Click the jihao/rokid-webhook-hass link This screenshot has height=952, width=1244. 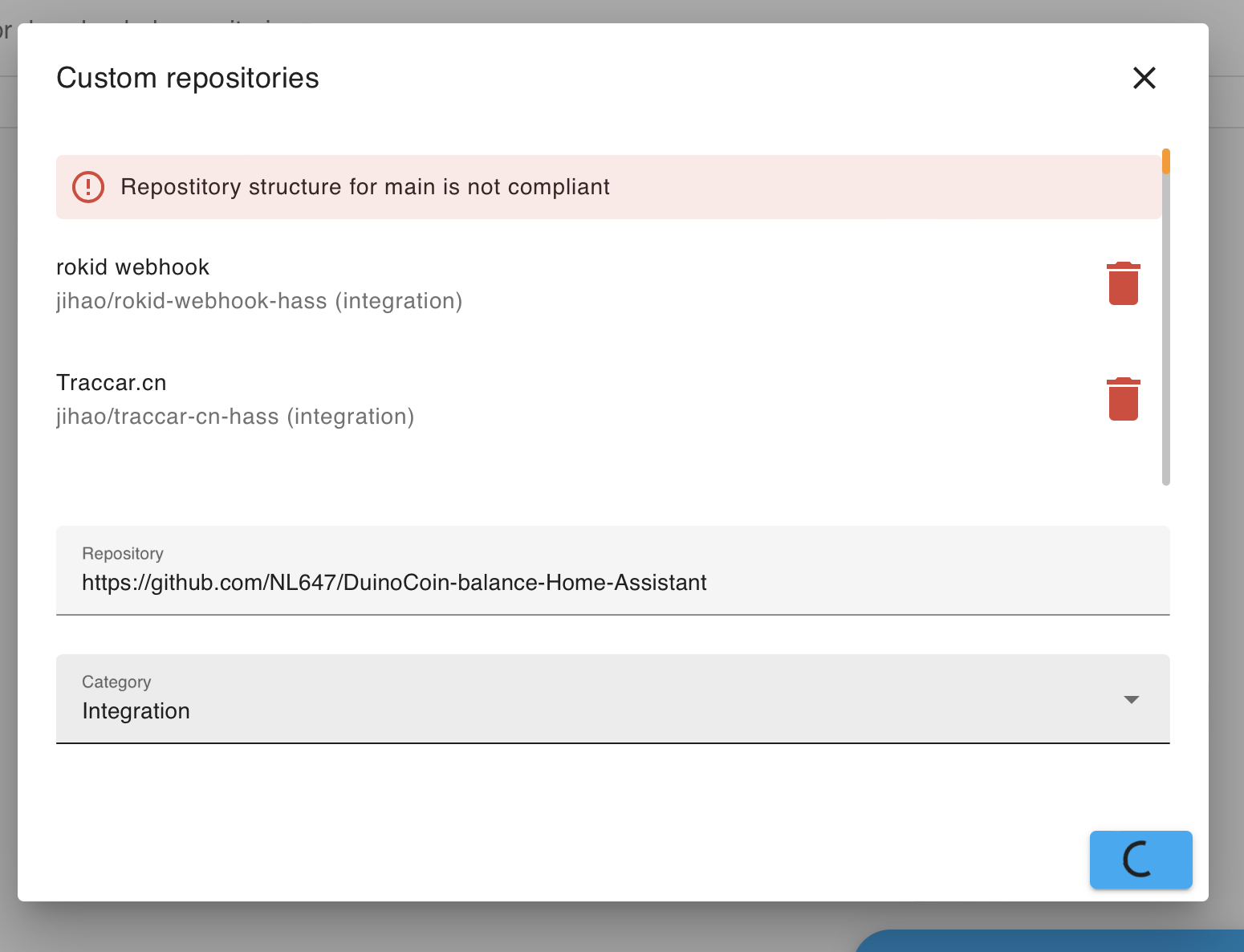tap(259, 301)
